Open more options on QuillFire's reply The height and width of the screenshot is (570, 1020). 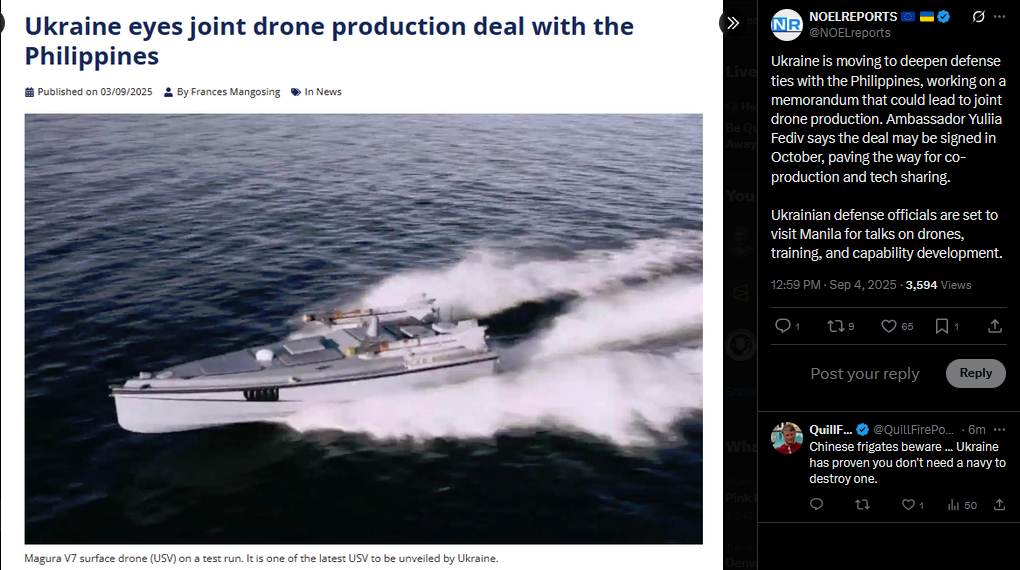[x=1000, y=429]
